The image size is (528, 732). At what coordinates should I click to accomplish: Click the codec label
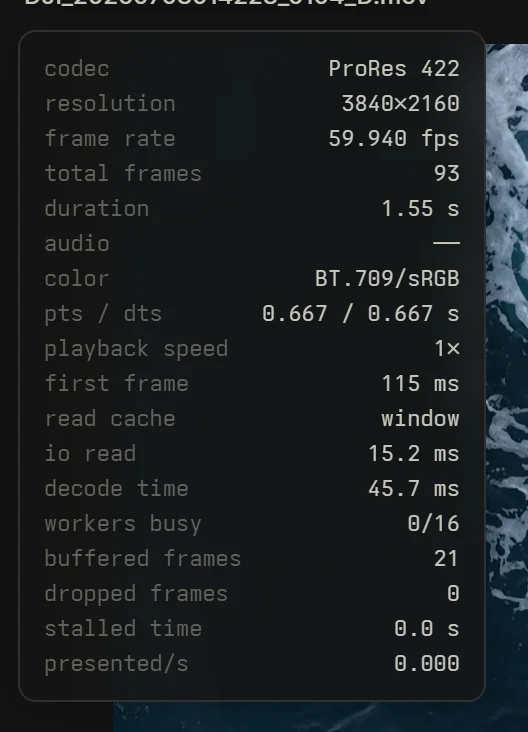pyautogui.click(x=77, y=69)
